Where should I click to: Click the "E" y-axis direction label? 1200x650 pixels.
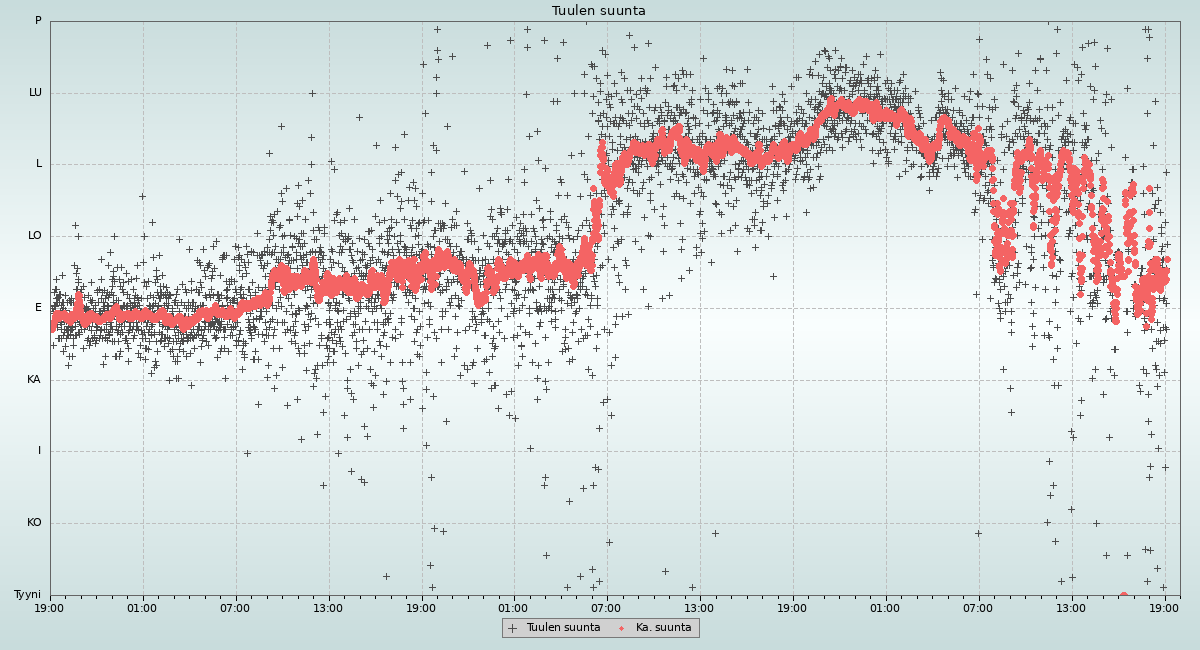[x=39, y=308]
